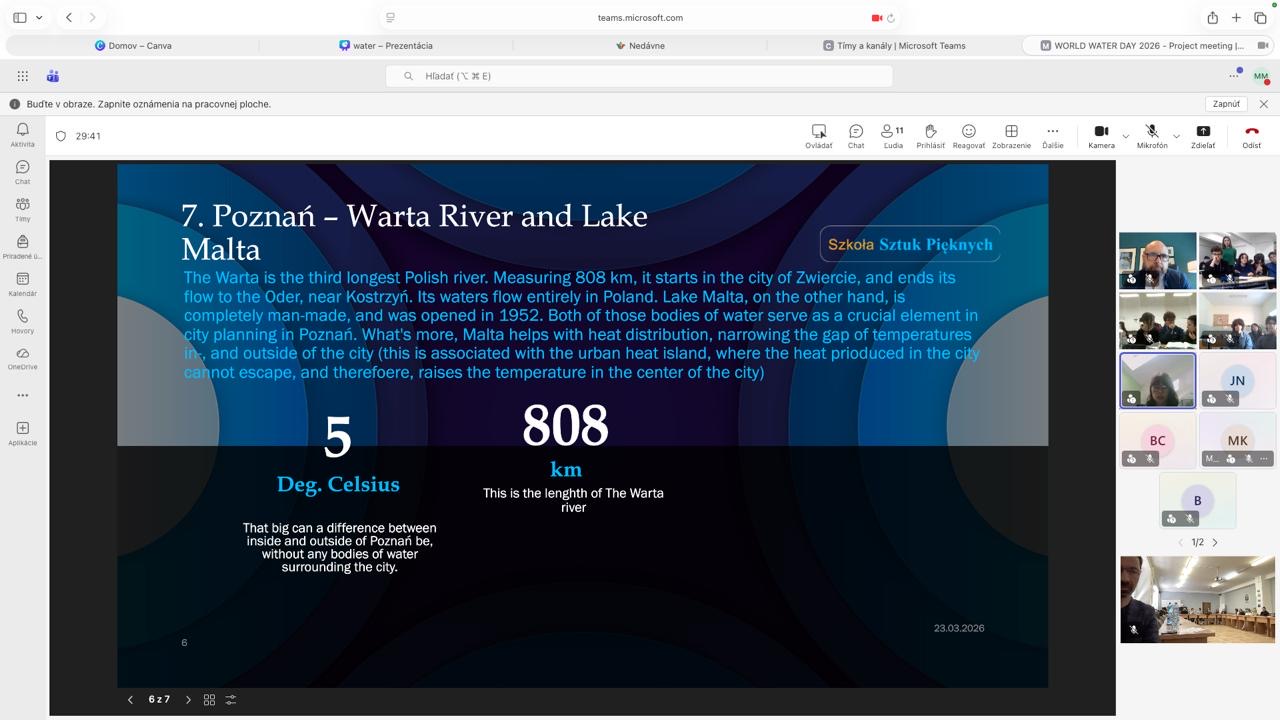Image resolution: width=1280 pixels, height=720 pixels.
Task: Show the Ľudia participants list
Action: coord(892,136)
